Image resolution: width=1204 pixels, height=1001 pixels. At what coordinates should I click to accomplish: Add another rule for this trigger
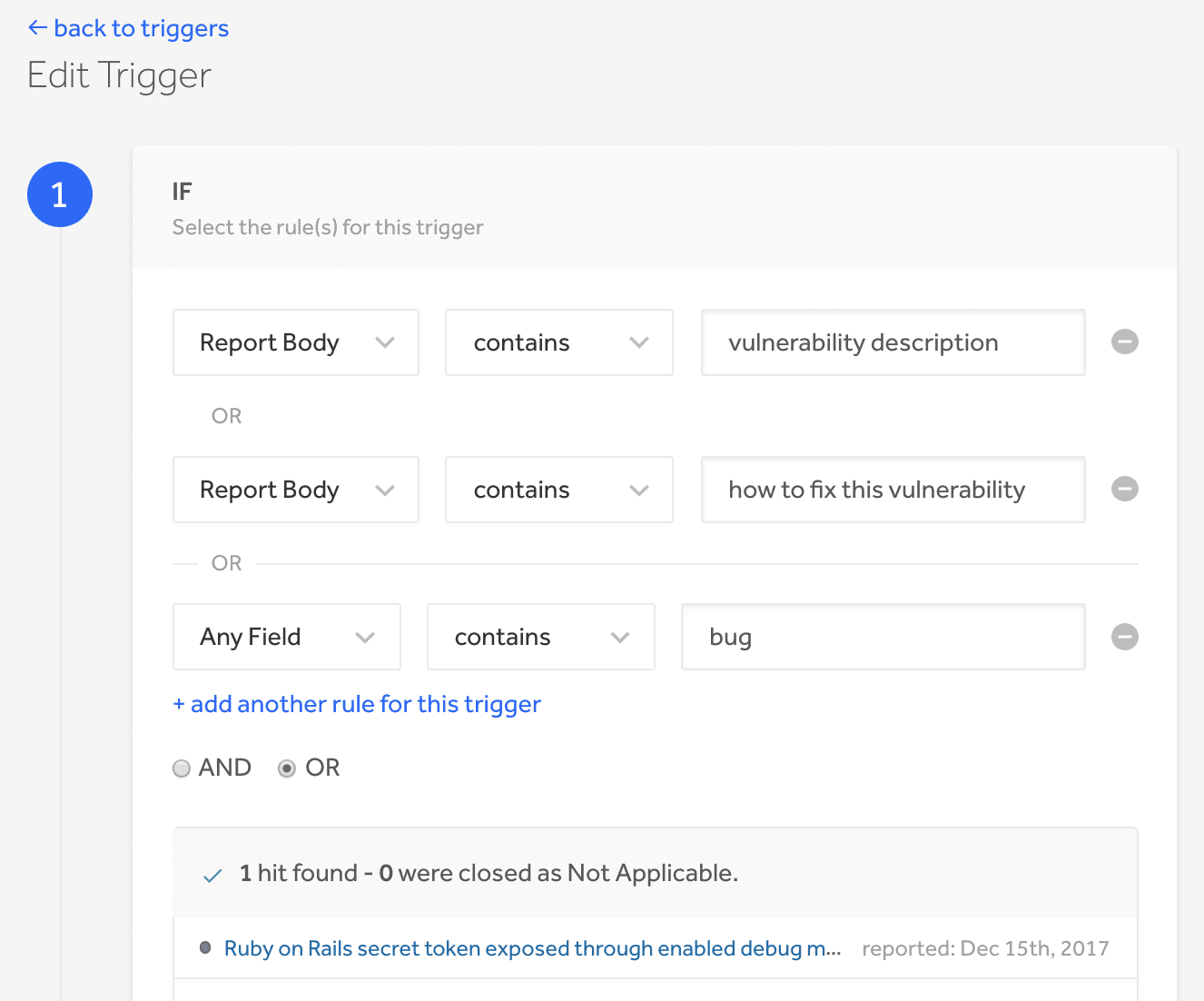point(357,704)
